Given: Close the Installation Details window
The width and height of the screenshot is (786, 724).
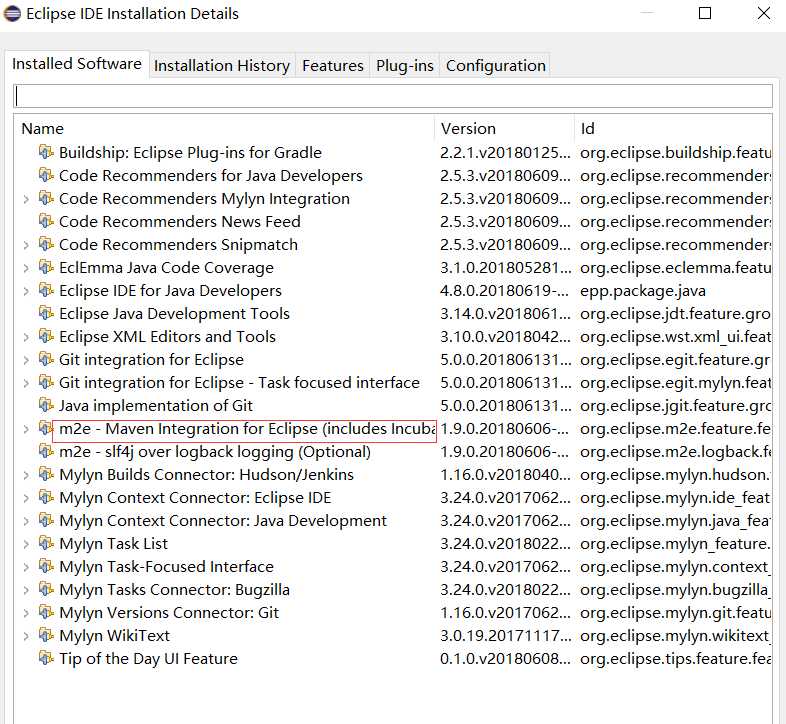Looking at the screenshot, I should coord(764,14).
